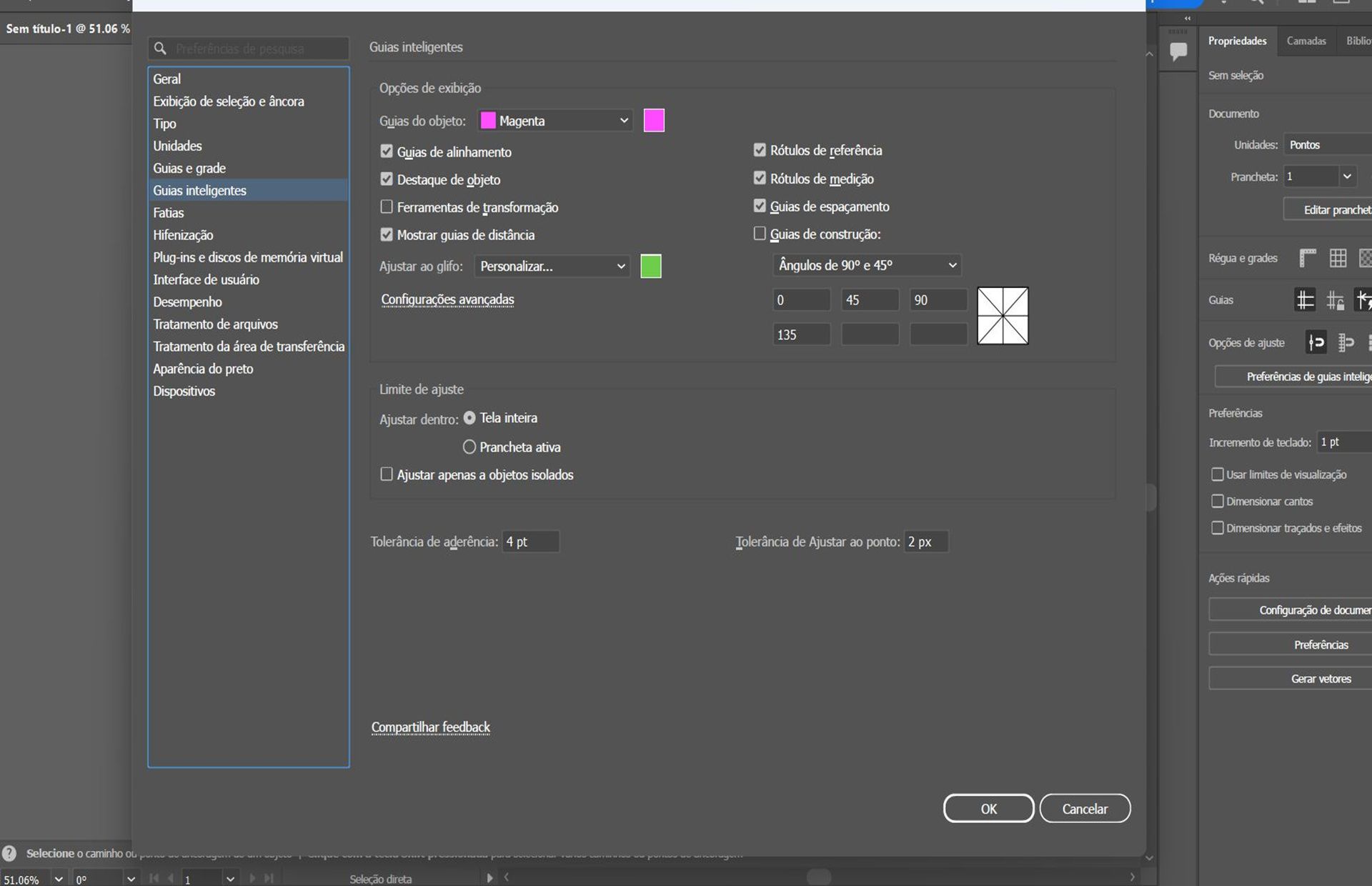Open Guias do objeto Magenta dropdown
1372x886 pixels.
click(556, 121)
